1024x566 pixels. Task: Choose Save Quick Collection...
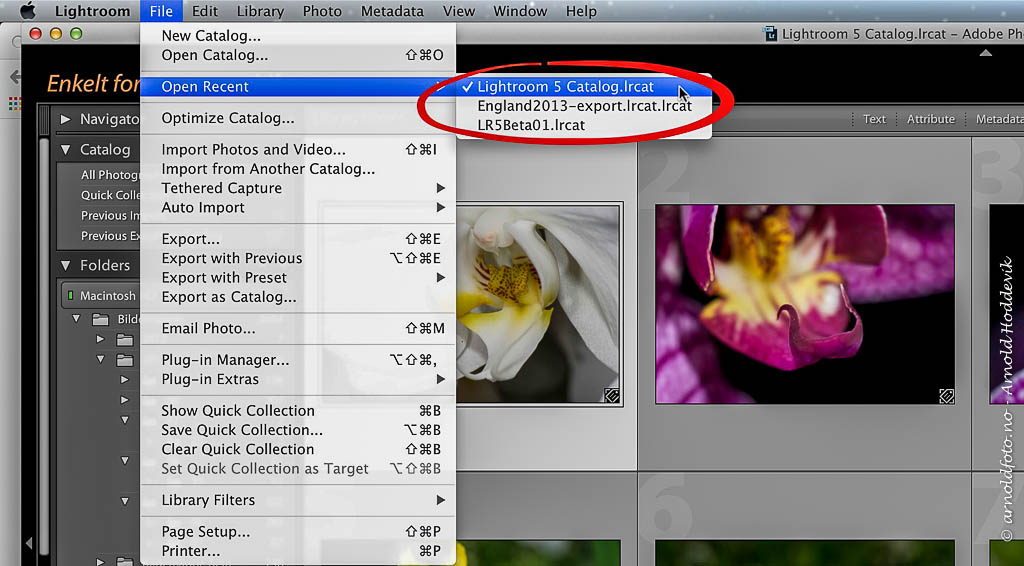298,430
